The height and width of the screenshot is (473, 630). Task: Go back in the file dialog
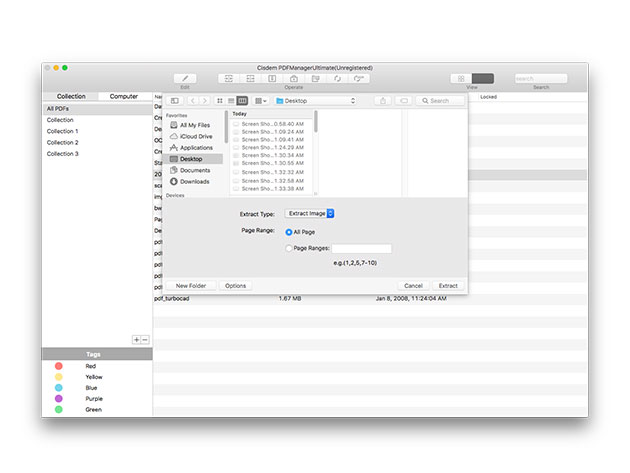193,101
